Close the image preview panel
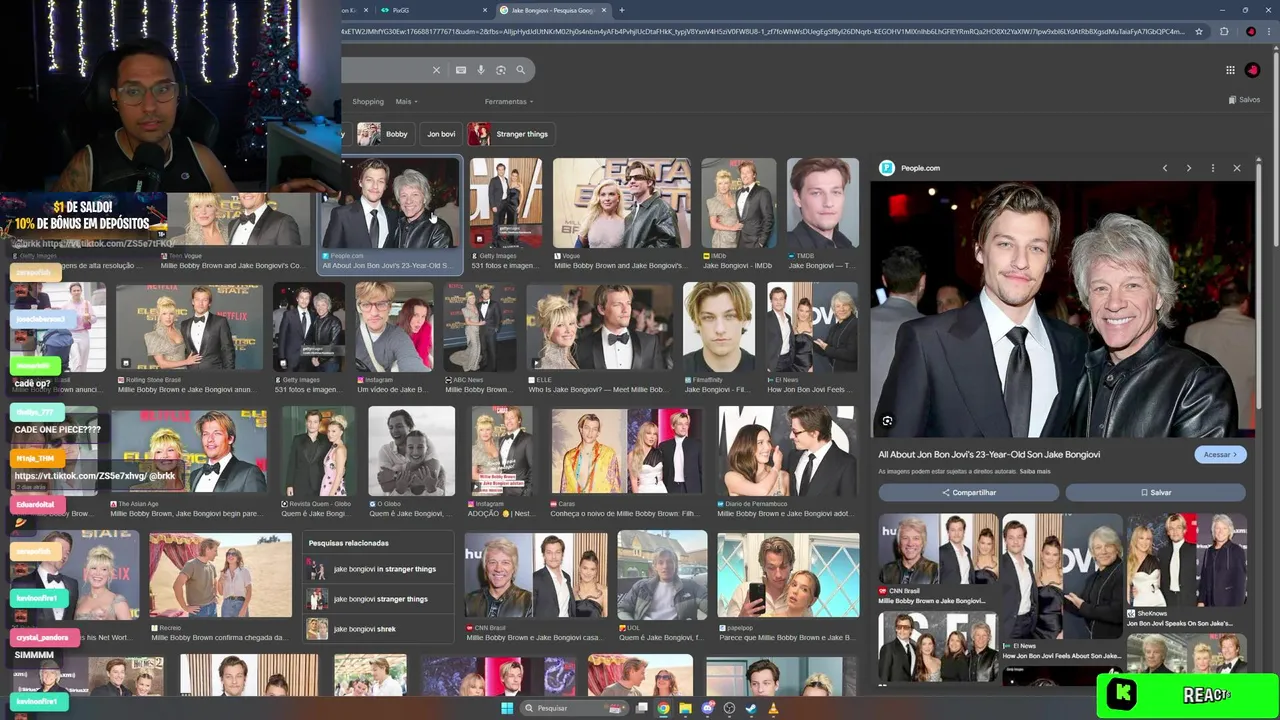Viewport: 1280px width, 720px height. point(1237,168)
